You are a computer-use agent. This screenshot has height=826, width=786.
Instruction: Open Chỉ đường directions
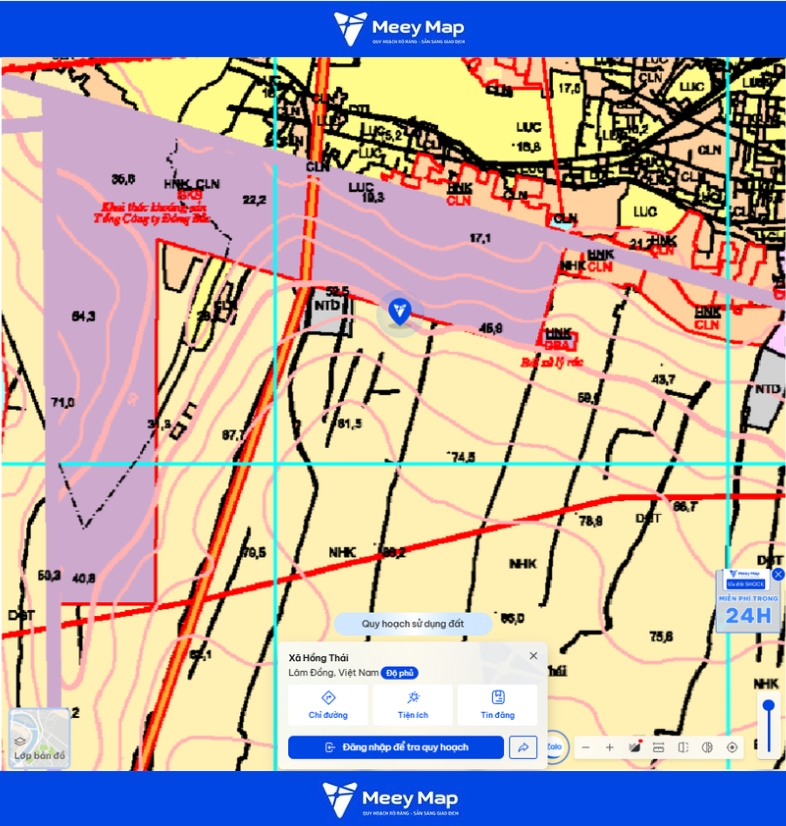328,705
